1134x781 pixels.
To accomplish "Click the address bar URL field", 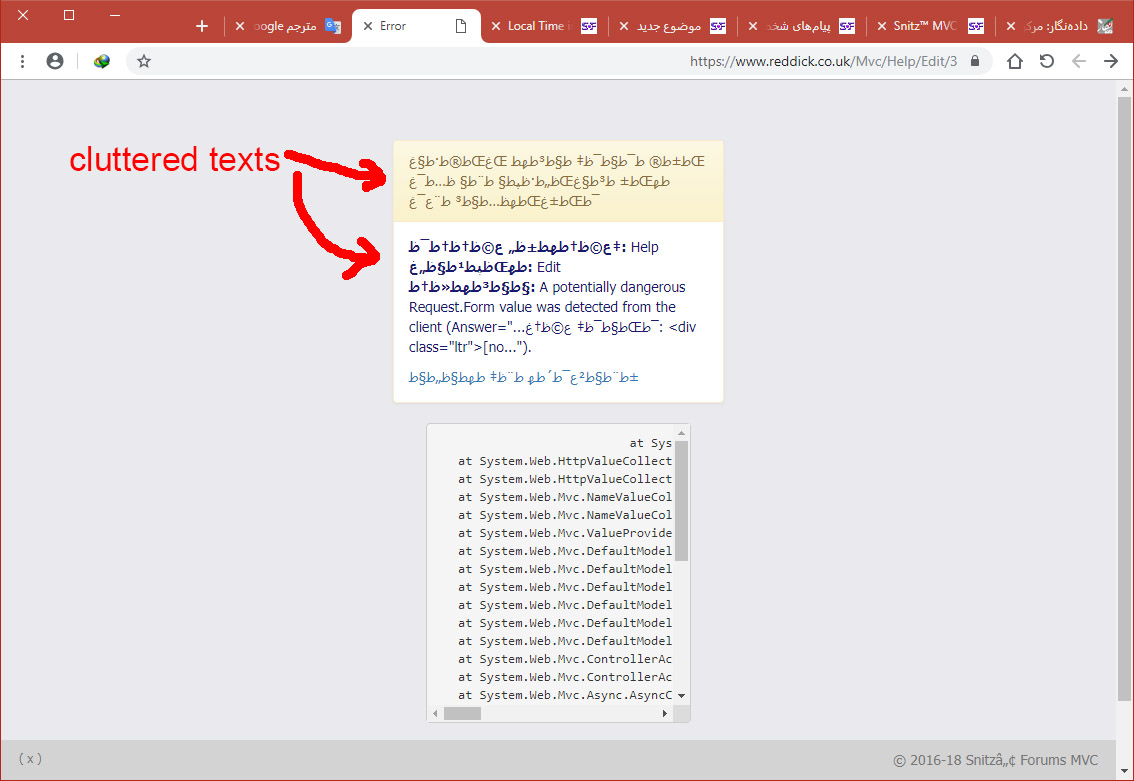I will point(560,62).
